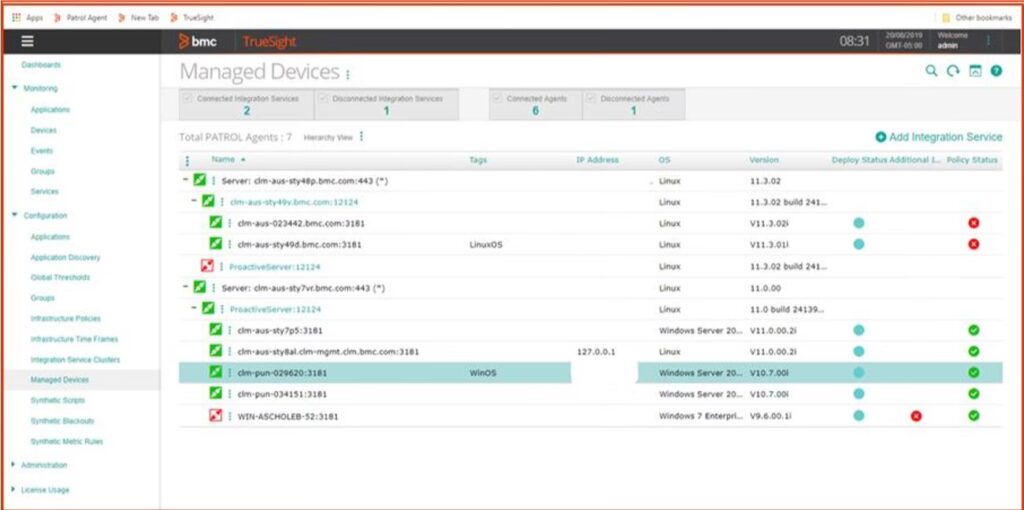Viewport: 1024px width, 510px height.
Task: Click the search magnifier icon
Action: tap(931, 71)
